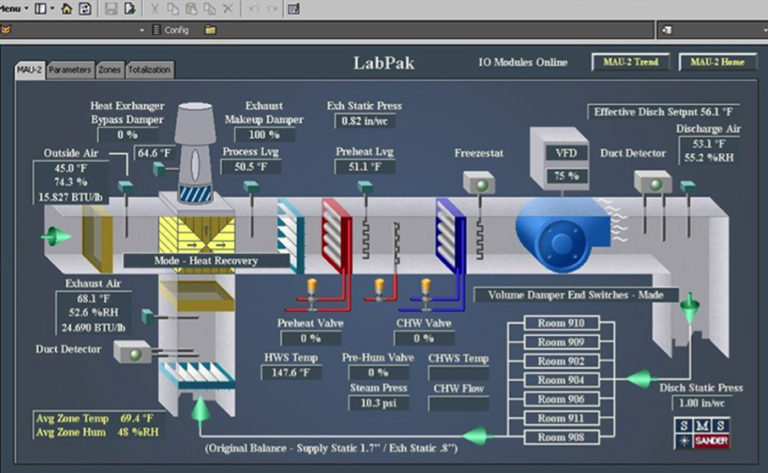Click the Home icon in the toolbar
768x473 pixels.
click(66, 8)
